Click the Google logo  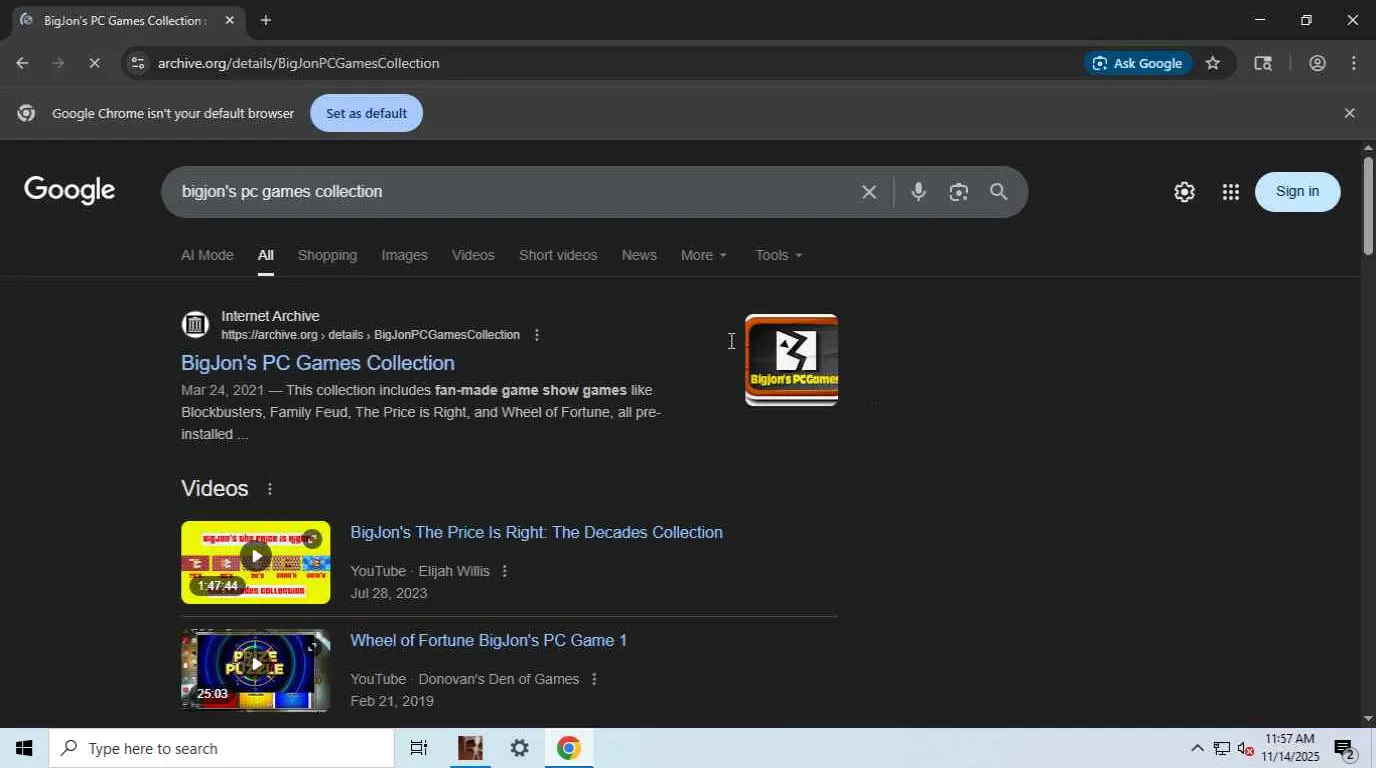tap(70, 190)
